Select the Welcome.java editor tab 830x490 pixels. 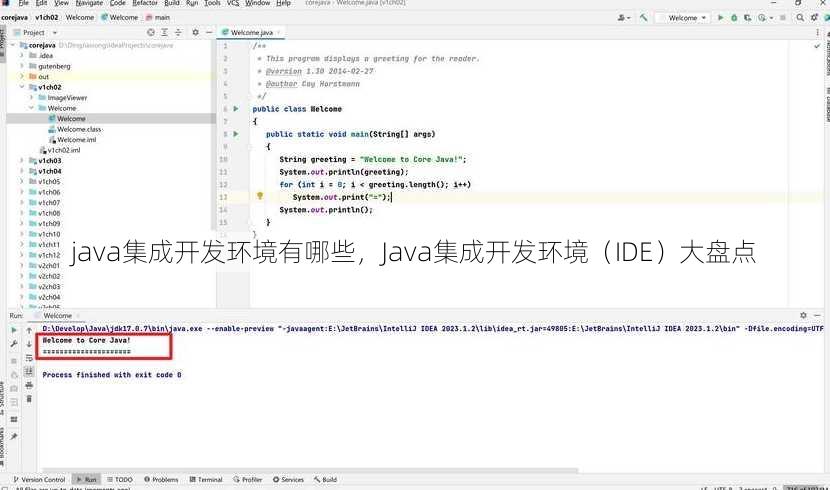(x=251, y=32)
